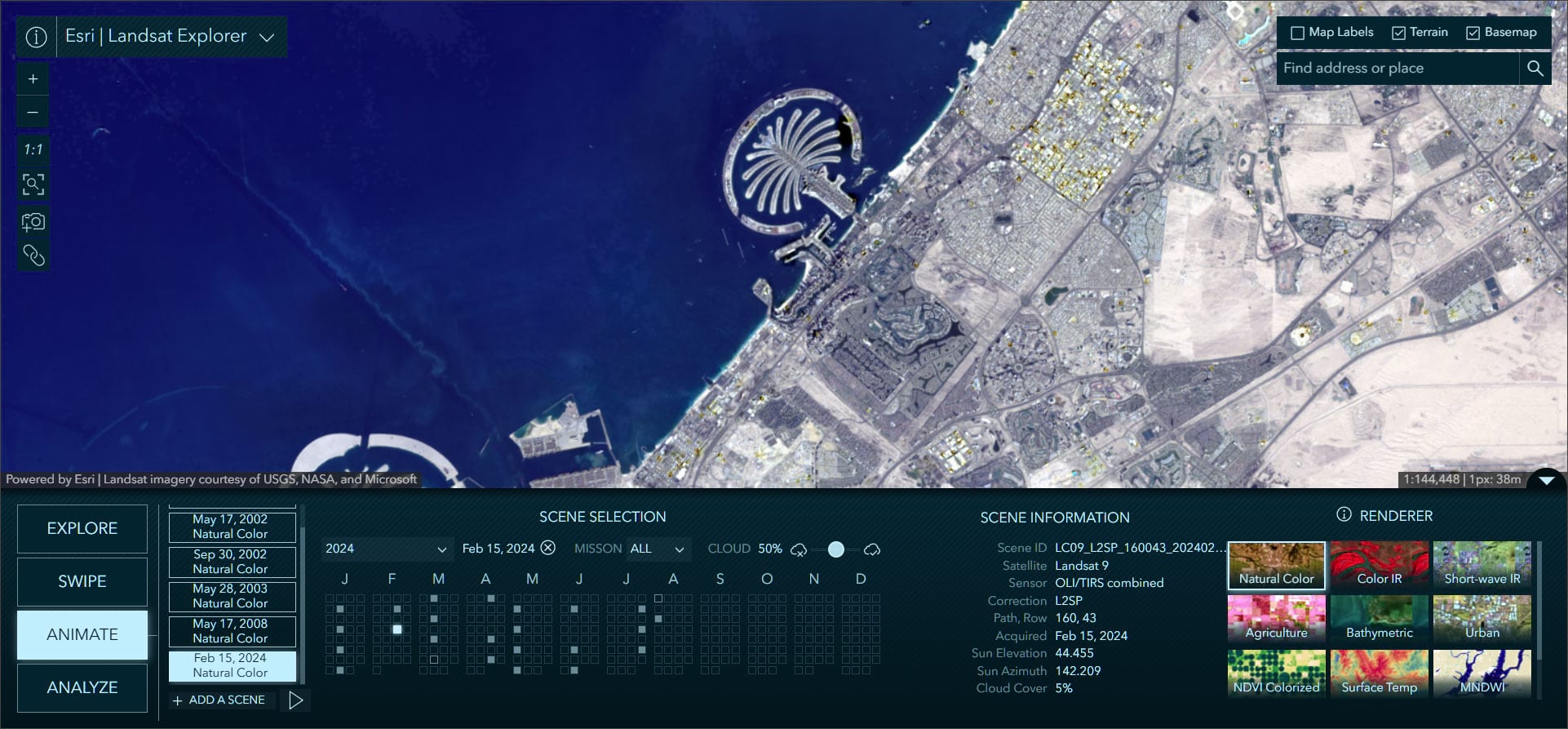1568x729 pixels.
Task: Copy link to current view
Action: click(33, 256)
